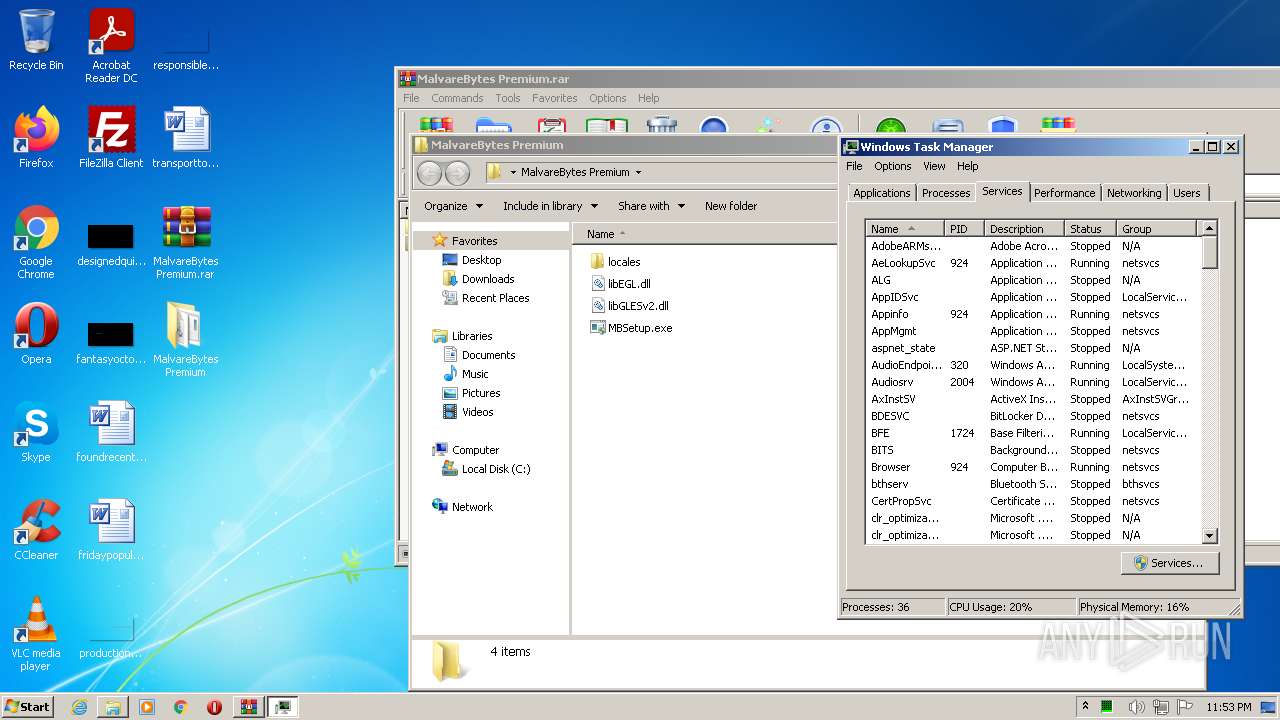Select VLC media player desktop icon
The height and width of the screenshot is (720, 1280).
pos(36,634)
